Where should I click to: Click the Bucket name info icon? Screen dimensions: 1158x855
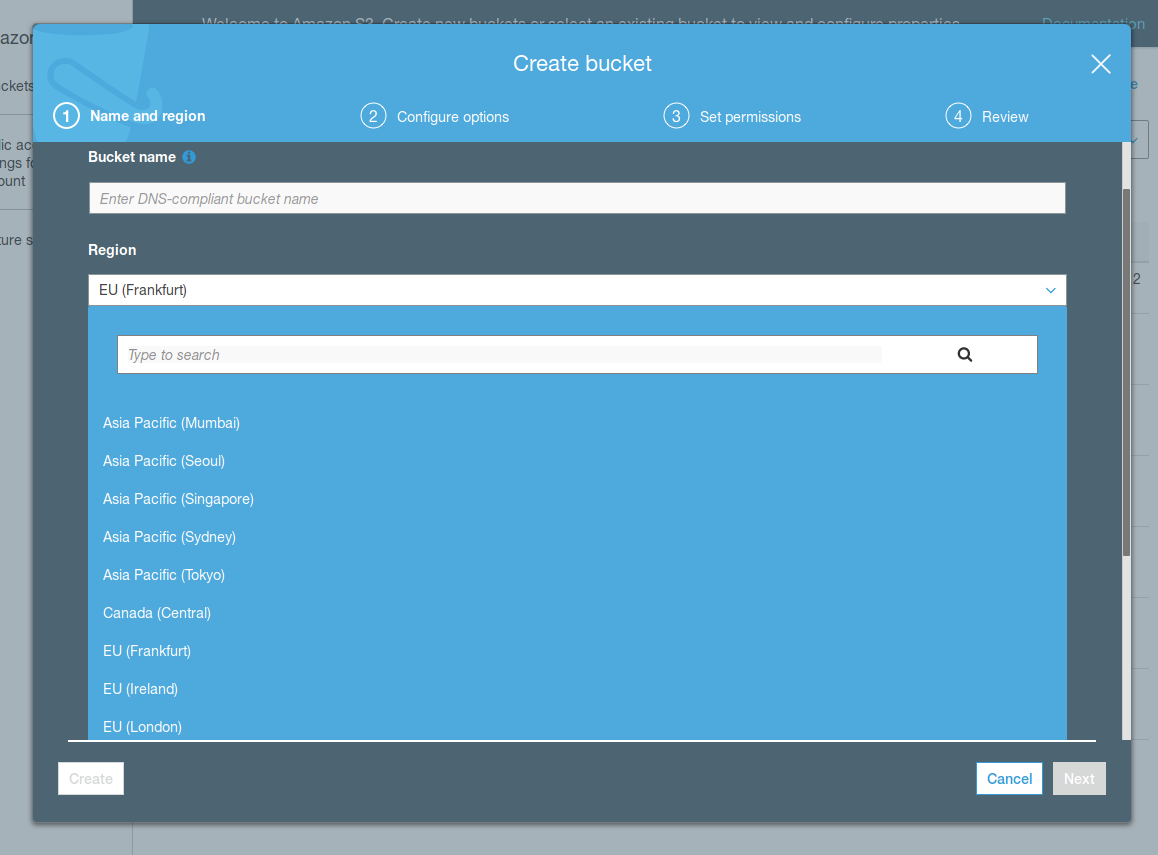[x=189, y=157]
